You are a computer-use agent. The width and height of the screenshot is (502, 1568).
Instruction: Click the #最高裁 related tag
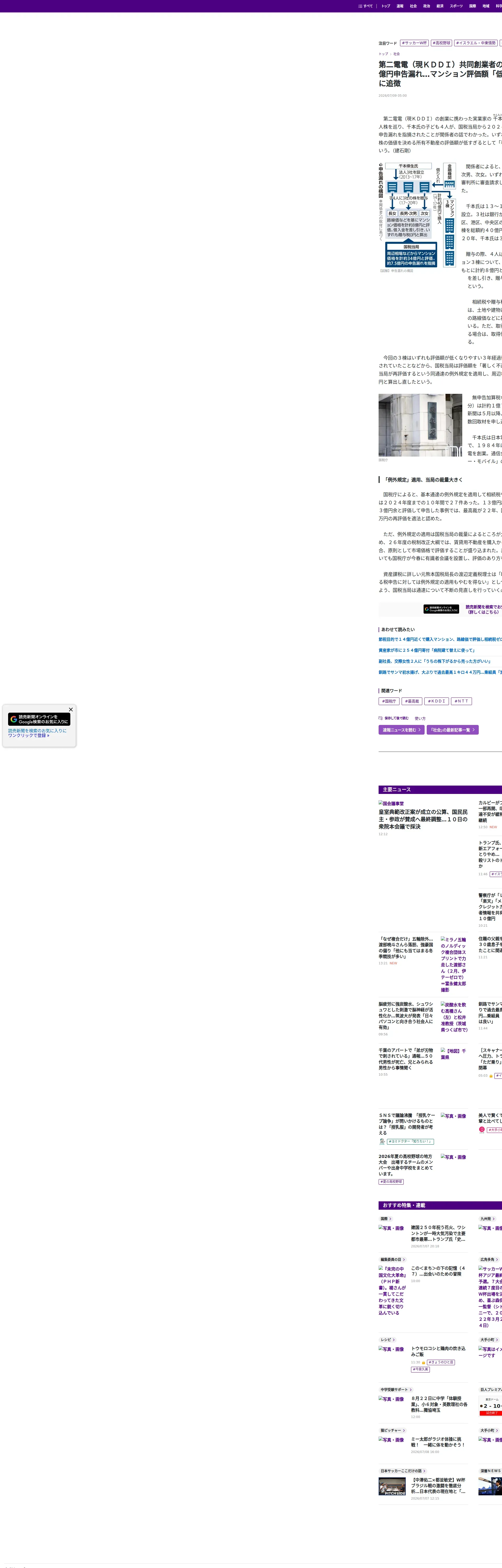411,701
